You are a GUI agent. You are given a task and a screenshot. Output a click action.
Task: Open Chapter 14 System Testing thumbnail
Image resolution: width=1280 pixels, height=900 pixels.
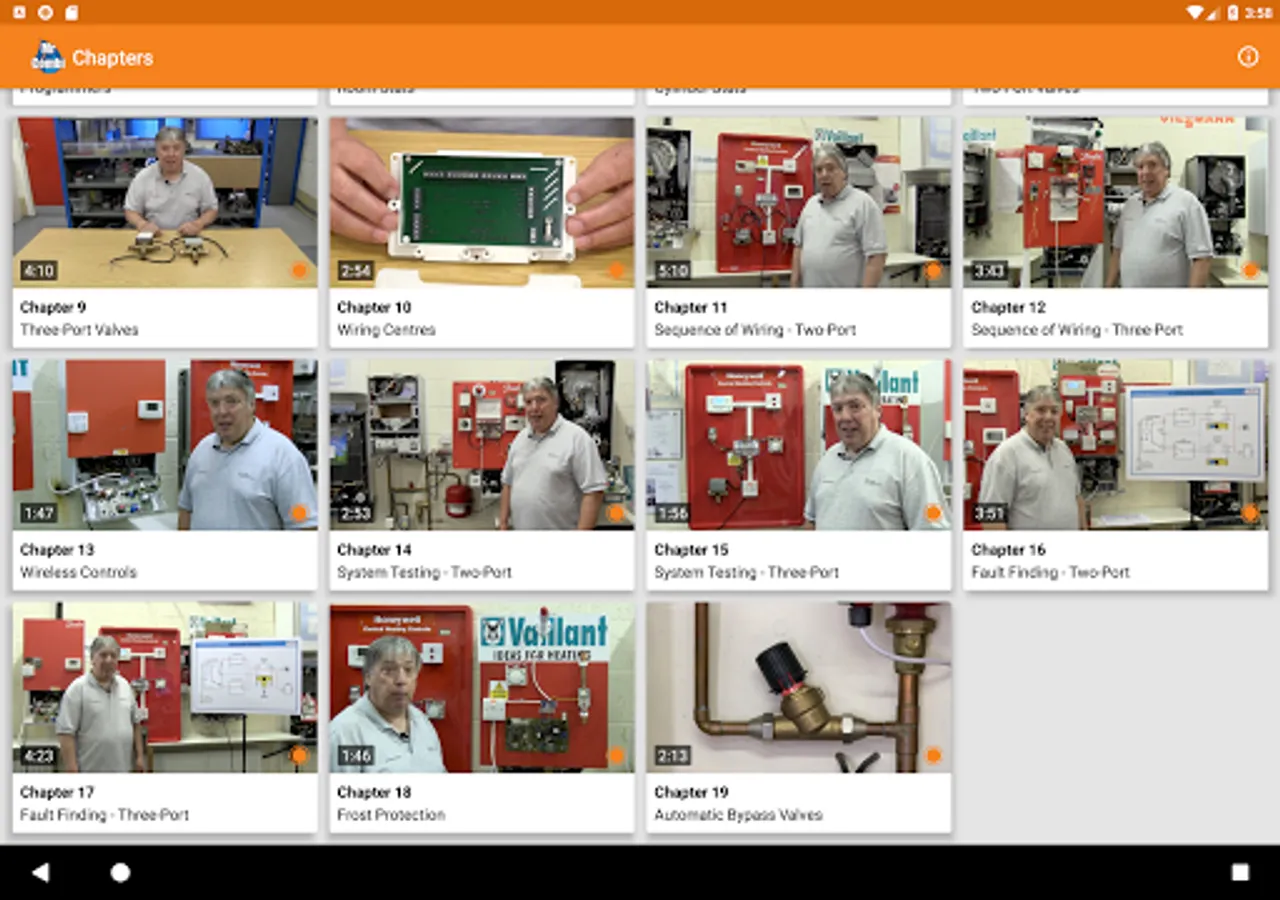pyautogui.click(x=482, y=445)
